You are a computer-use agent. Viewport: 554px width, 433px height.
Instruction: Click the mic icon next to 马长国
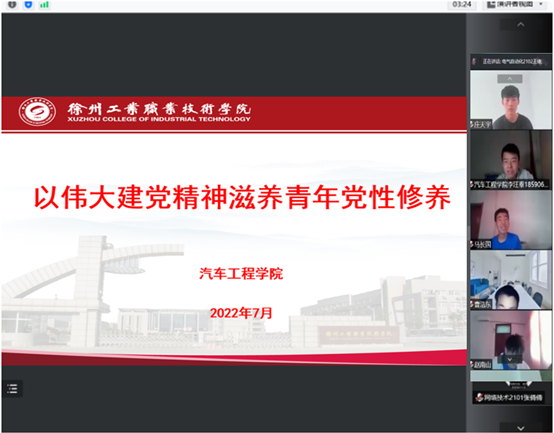point(472,244)
